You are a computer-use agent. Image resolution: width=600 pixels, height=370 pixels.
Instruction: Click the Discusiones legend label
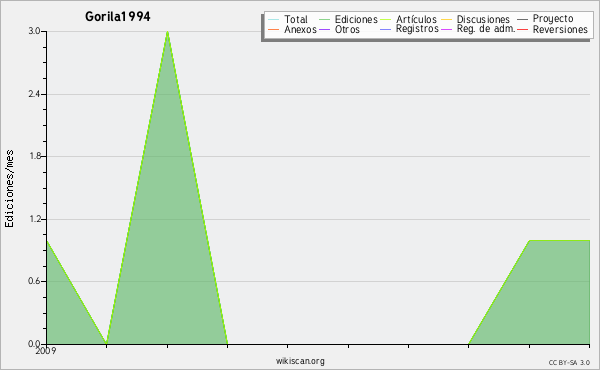pos(483,19)
